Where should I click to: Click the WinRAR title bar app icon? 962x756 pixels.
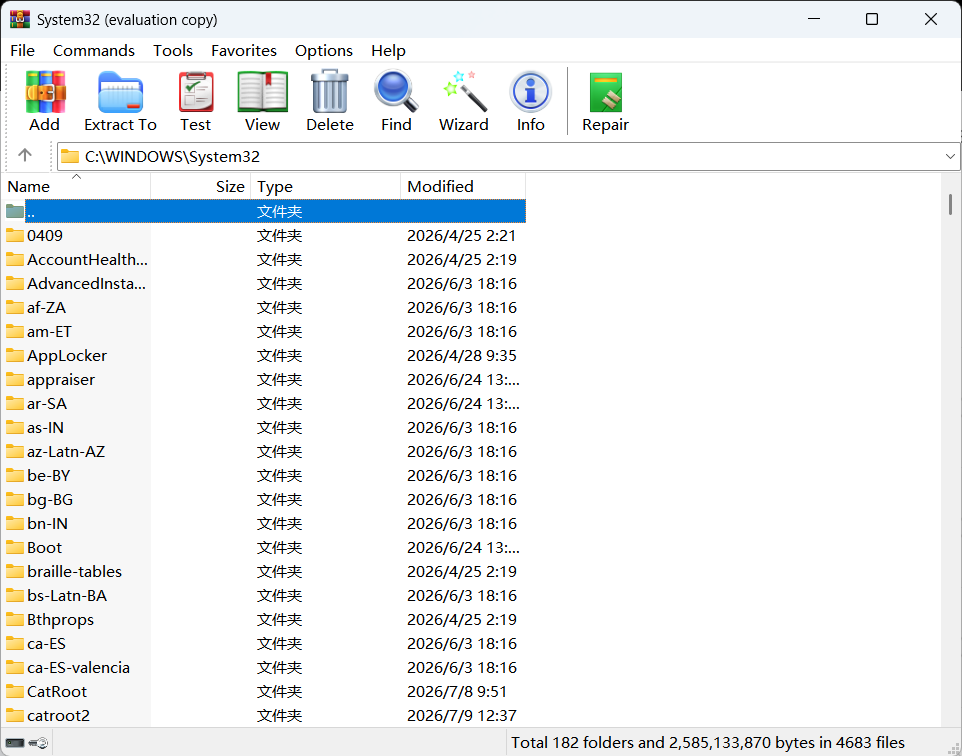[20, 20]
